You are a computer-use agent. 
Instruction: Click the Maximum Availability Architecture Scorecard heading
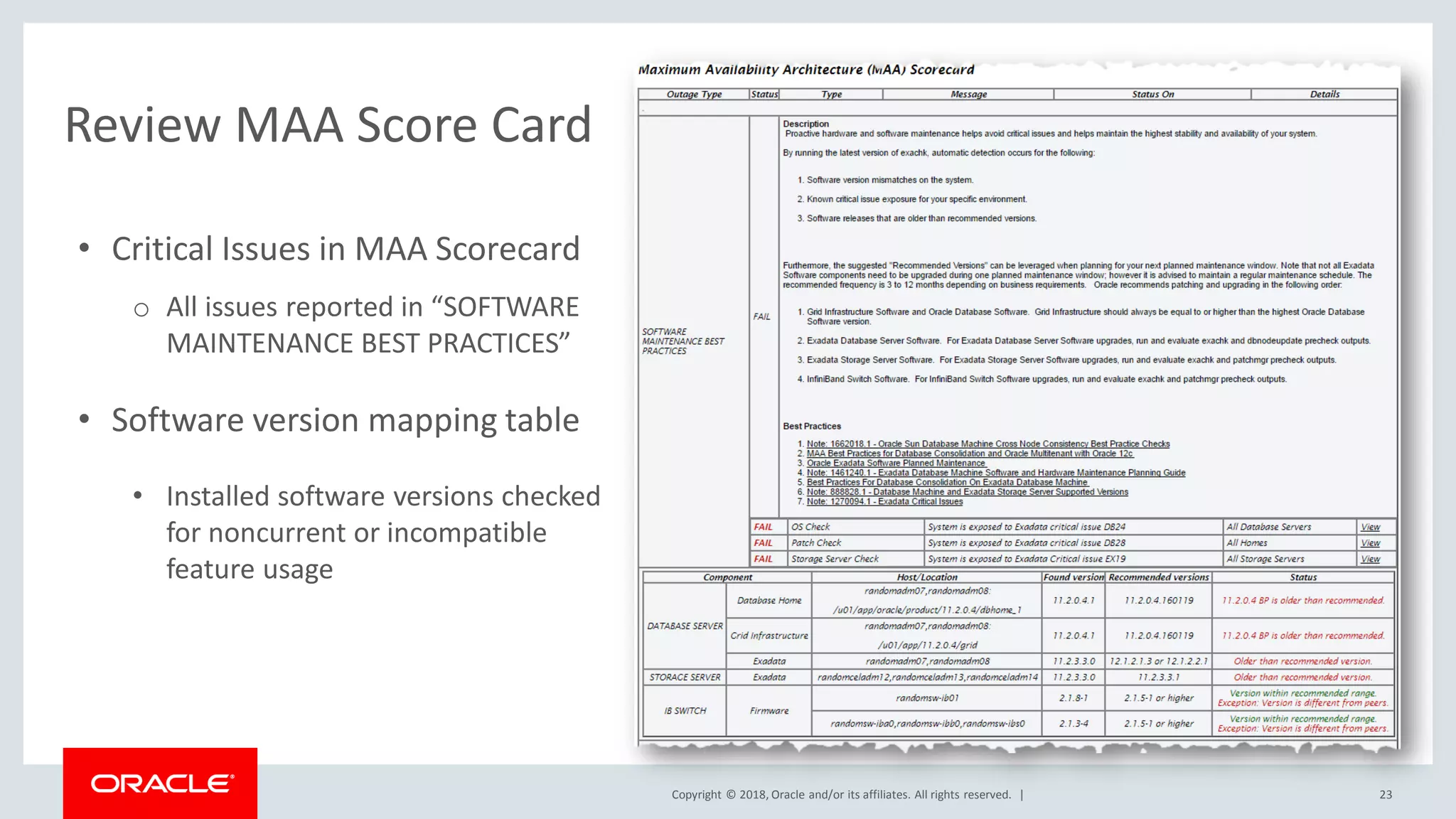click(806, 70)
